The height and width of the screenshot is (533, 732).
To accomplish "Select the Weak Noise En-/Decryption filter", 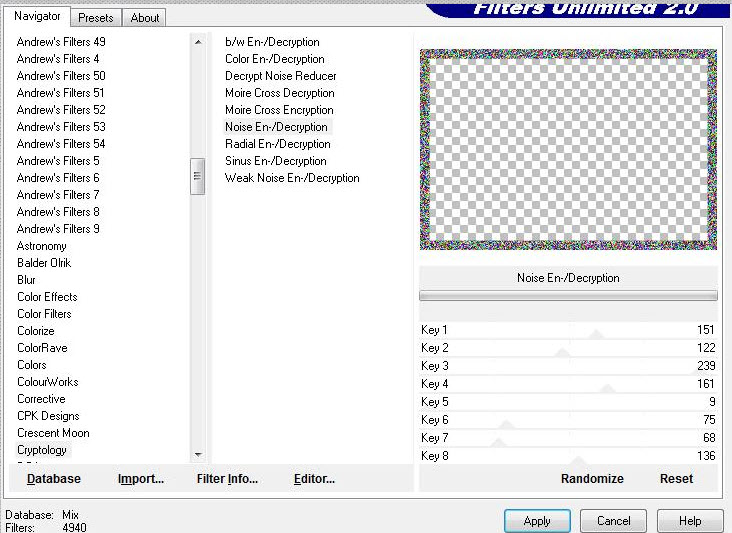I will [292, 178].
